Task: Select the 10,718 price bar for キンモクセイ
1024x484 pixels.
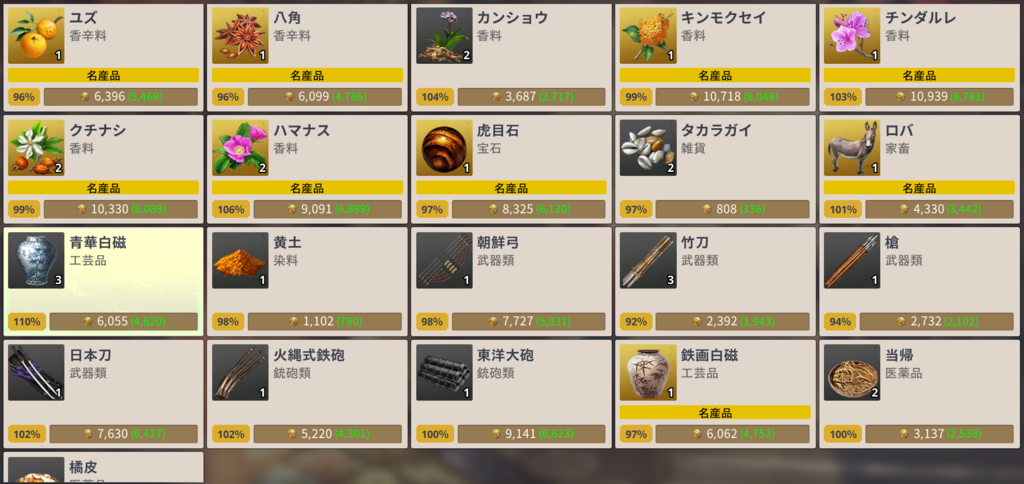Action: [x=732, y=97]
